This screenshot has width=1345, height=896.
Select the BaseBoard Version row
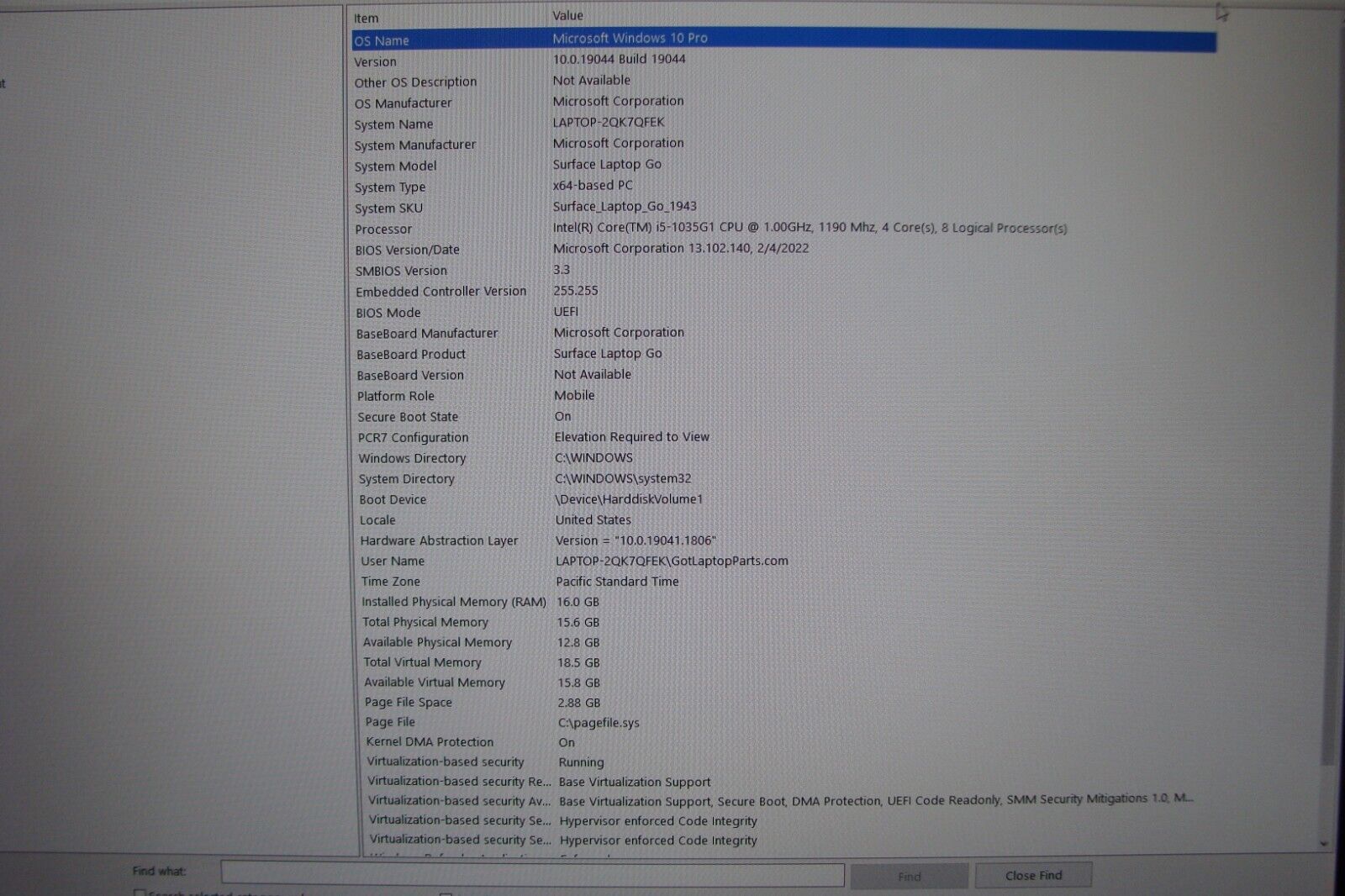coord(783,375)
